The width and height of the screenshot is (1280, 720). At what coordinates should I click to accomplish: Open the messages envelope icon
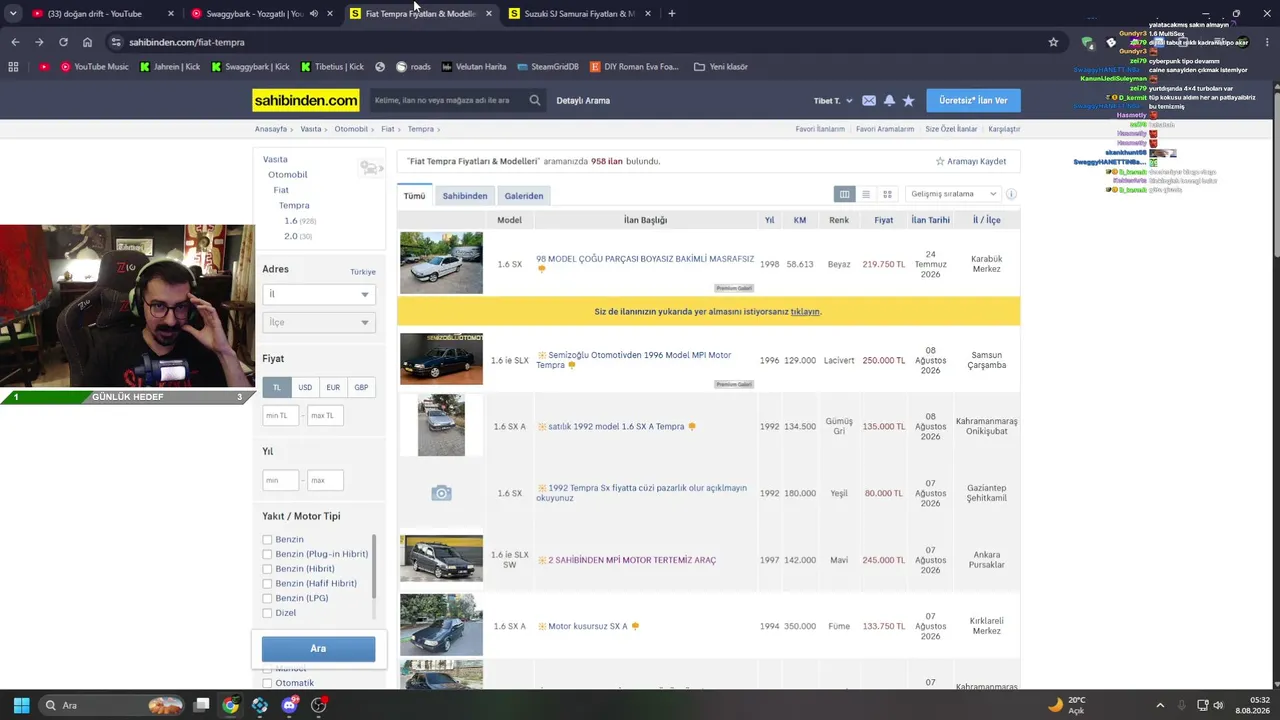[x=869, y=101]
